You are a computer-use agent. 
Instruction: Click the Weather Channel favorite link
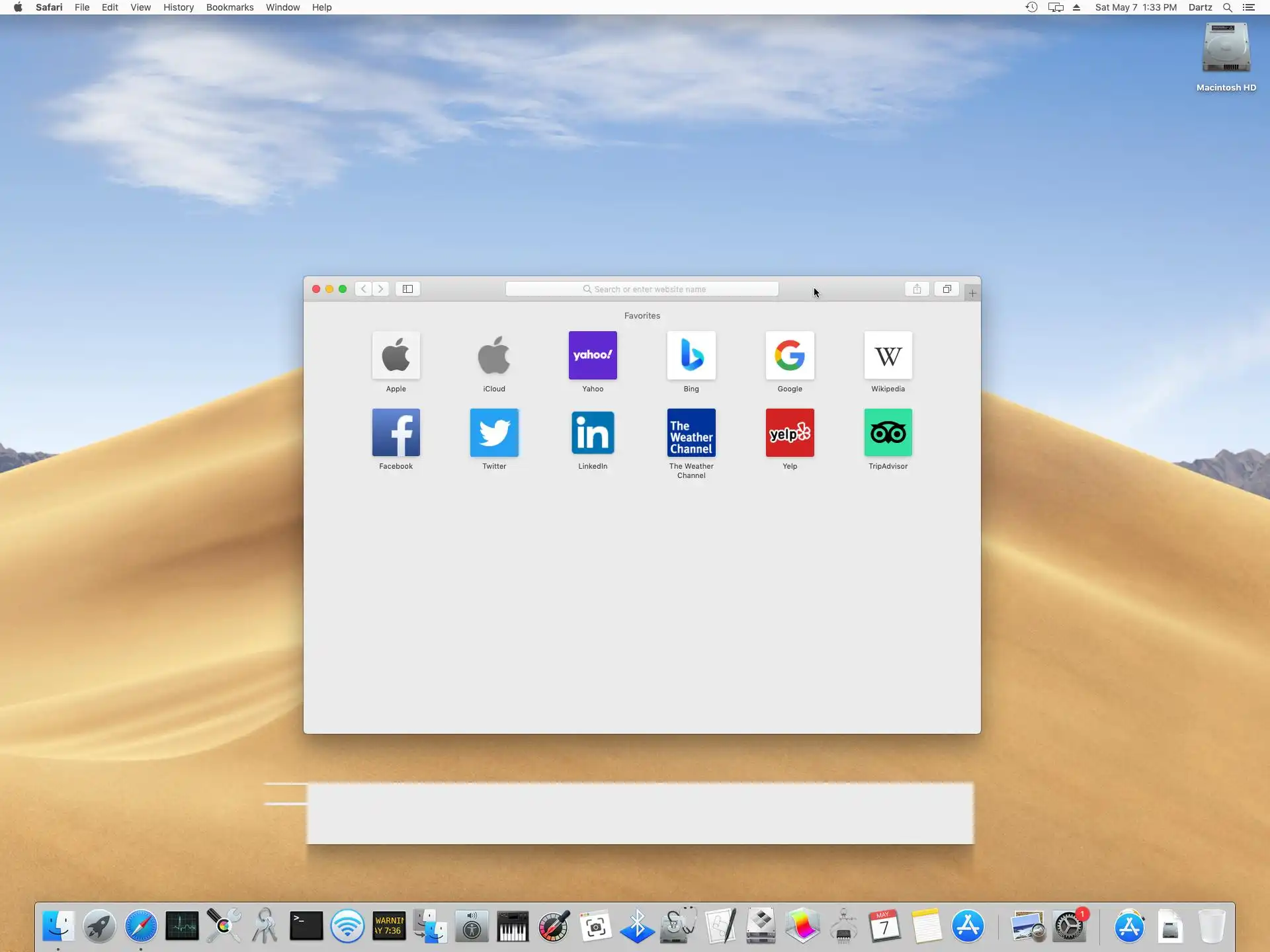point(691,433)
